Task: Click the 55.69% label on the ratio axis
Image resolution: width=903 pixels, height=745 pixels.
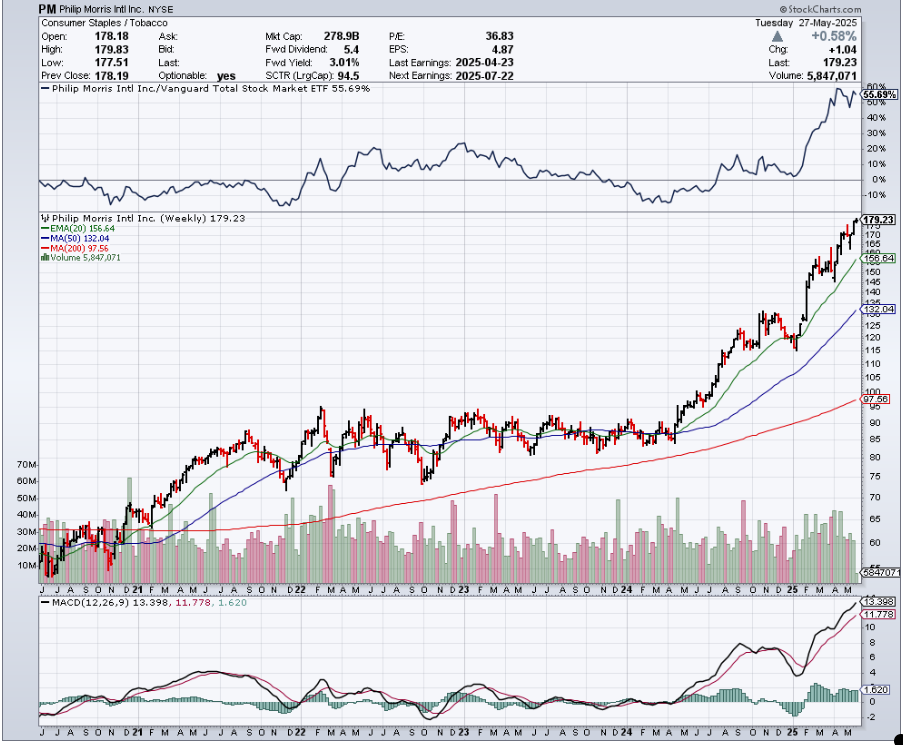Action: [x=879, y=94]
